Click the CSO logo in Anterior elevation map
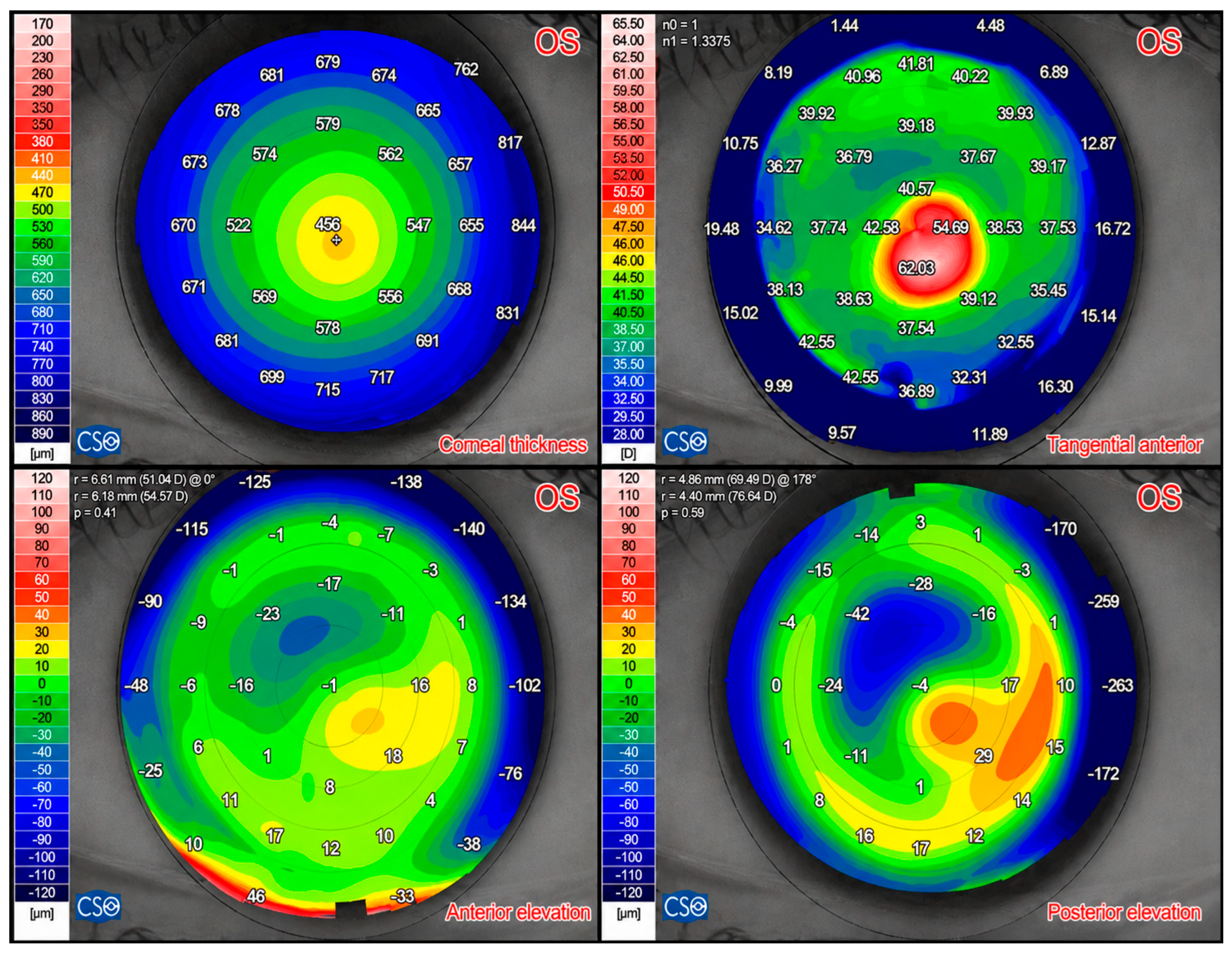Image resolution: width=1232 pixels, height=953 pixels. click(x=98, y=906)
